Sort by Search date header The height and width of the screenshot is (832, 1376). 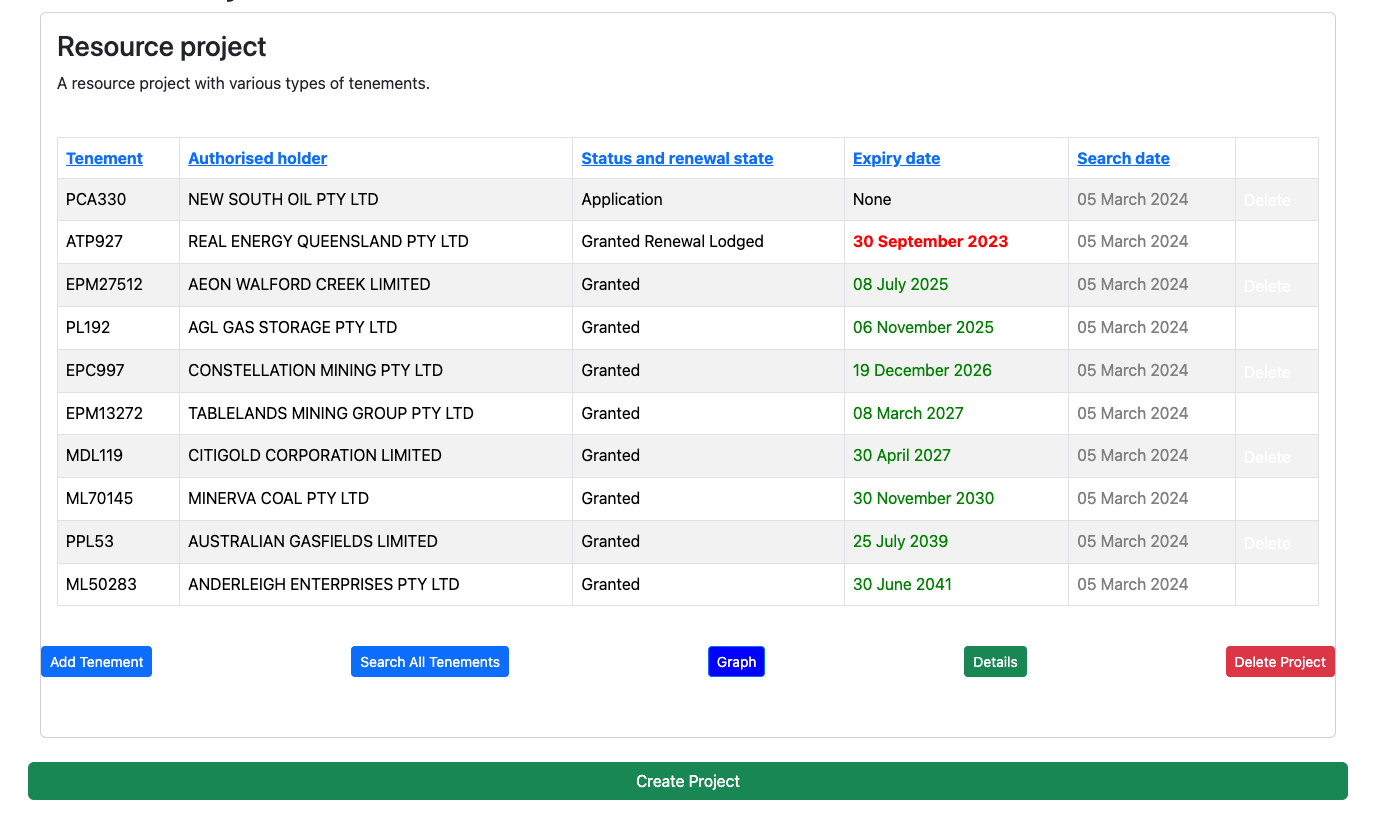coord(1123,158)
